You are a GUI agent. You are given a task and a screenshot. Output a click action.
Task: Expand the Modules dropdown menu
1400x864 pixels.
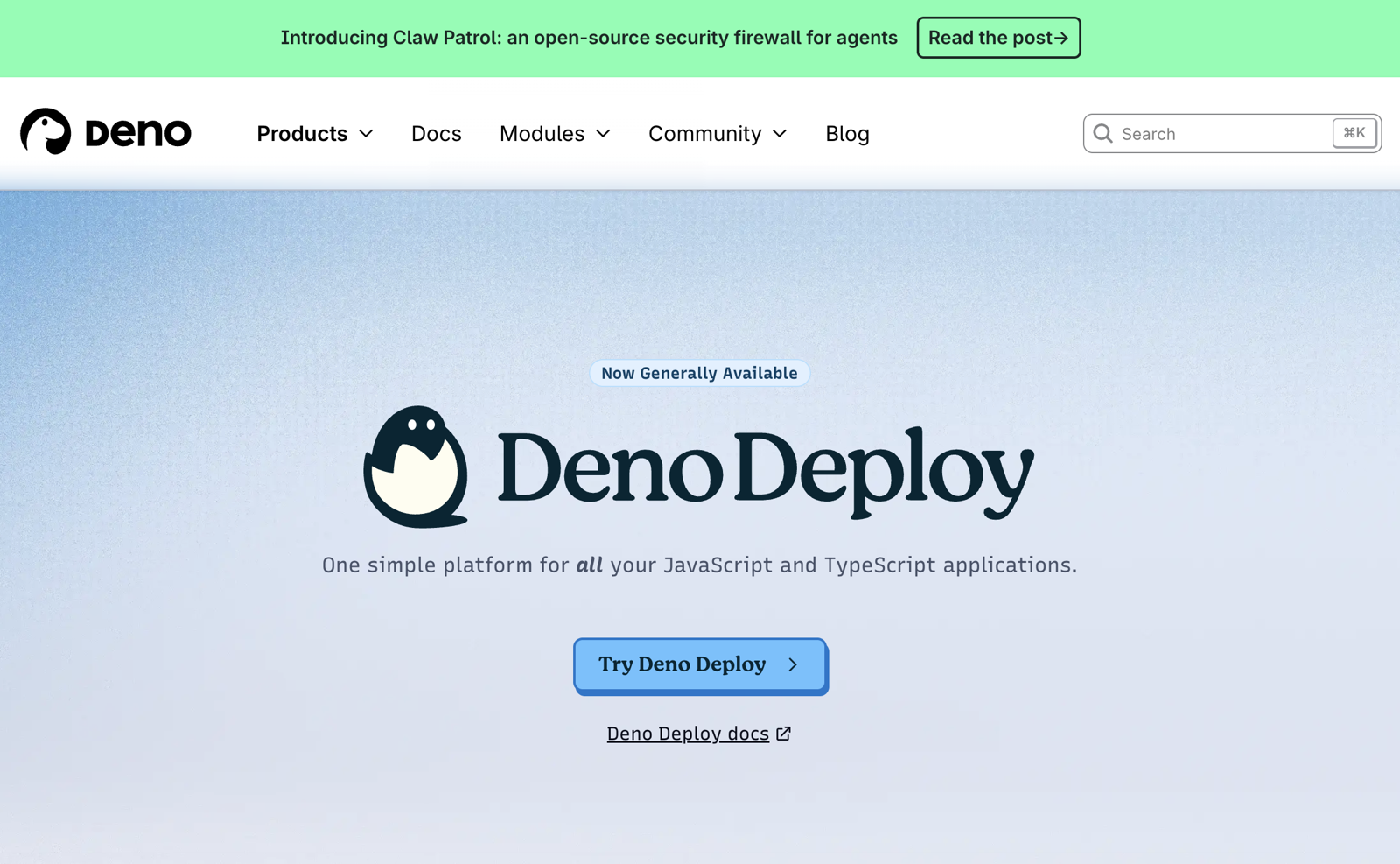555,133
